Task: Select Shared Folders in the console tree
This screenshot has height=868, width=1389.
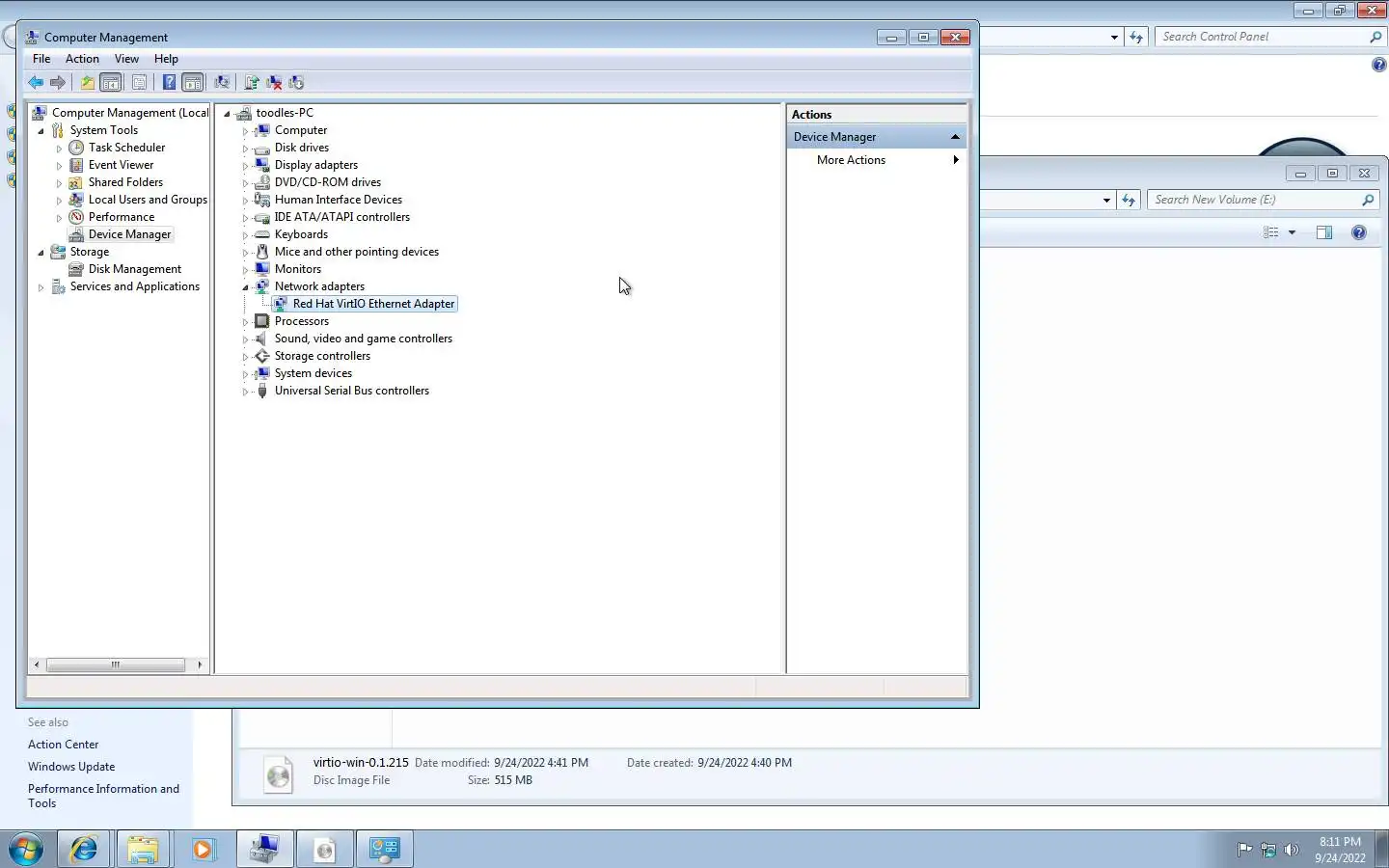Action: click(x=125, y=182)
